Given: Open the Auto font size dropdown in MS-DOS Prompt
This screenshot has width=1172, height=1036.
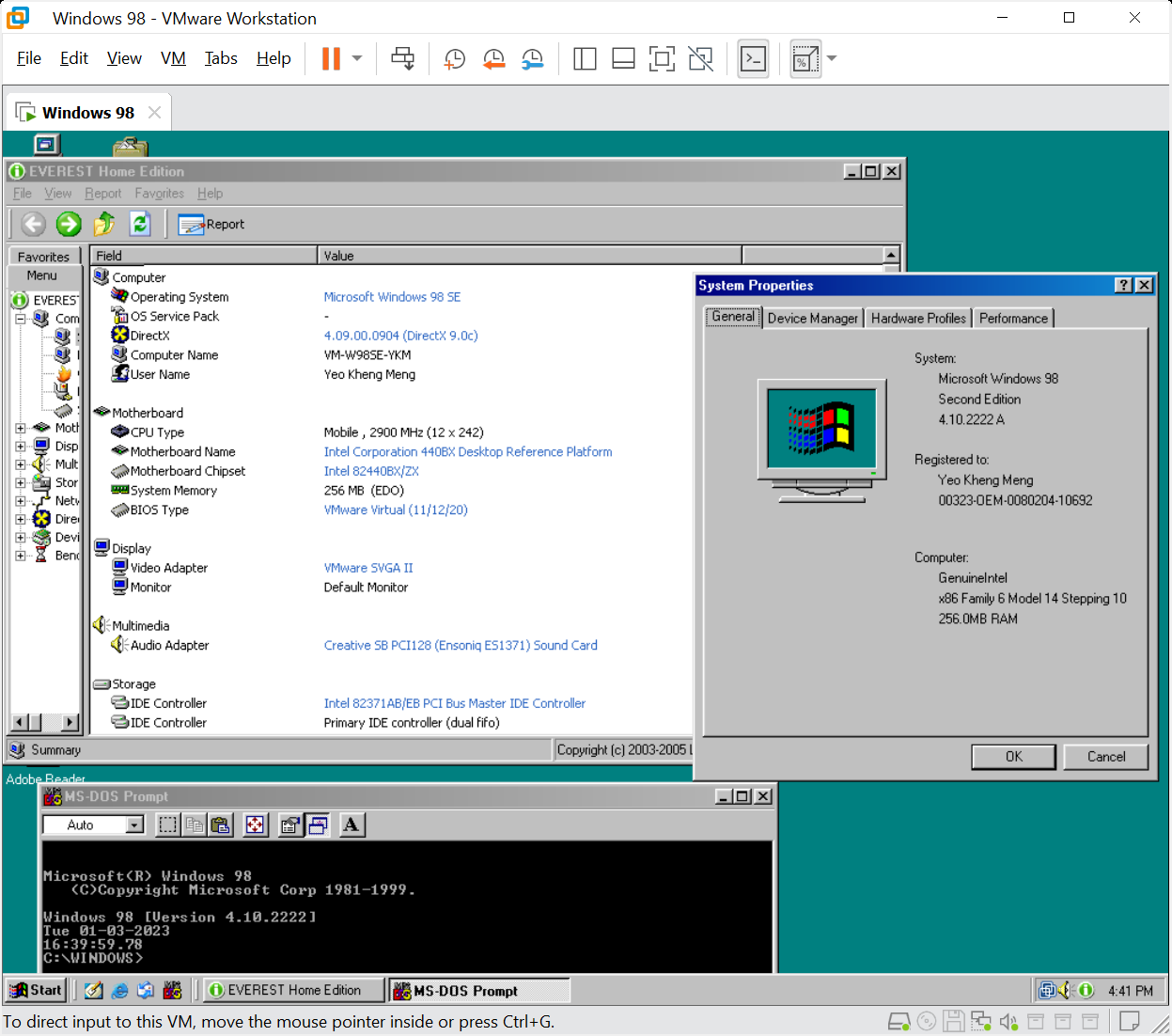Looking at the screenshot, I should pyautogui.click(x=134, y=824).
